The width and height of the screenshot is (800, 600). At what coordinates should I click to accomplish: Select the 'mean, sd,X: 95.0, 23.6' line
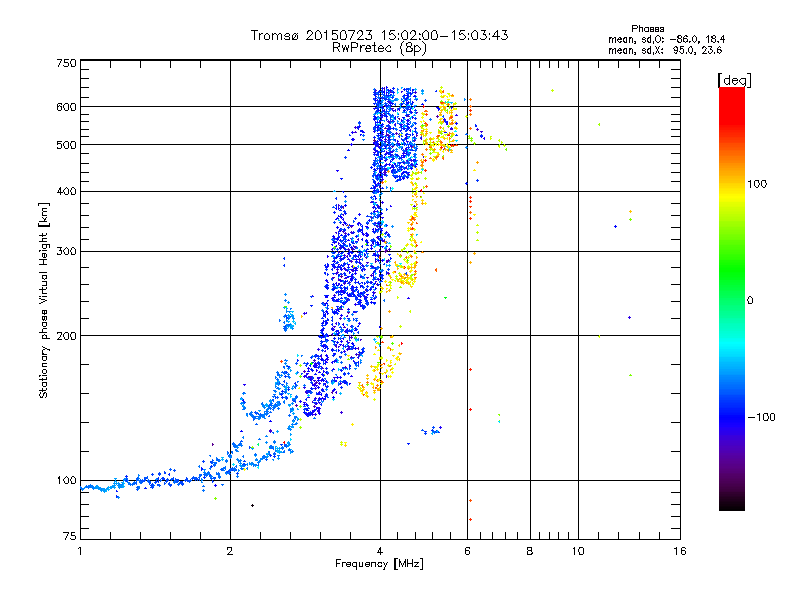click(x=665, y=50)
